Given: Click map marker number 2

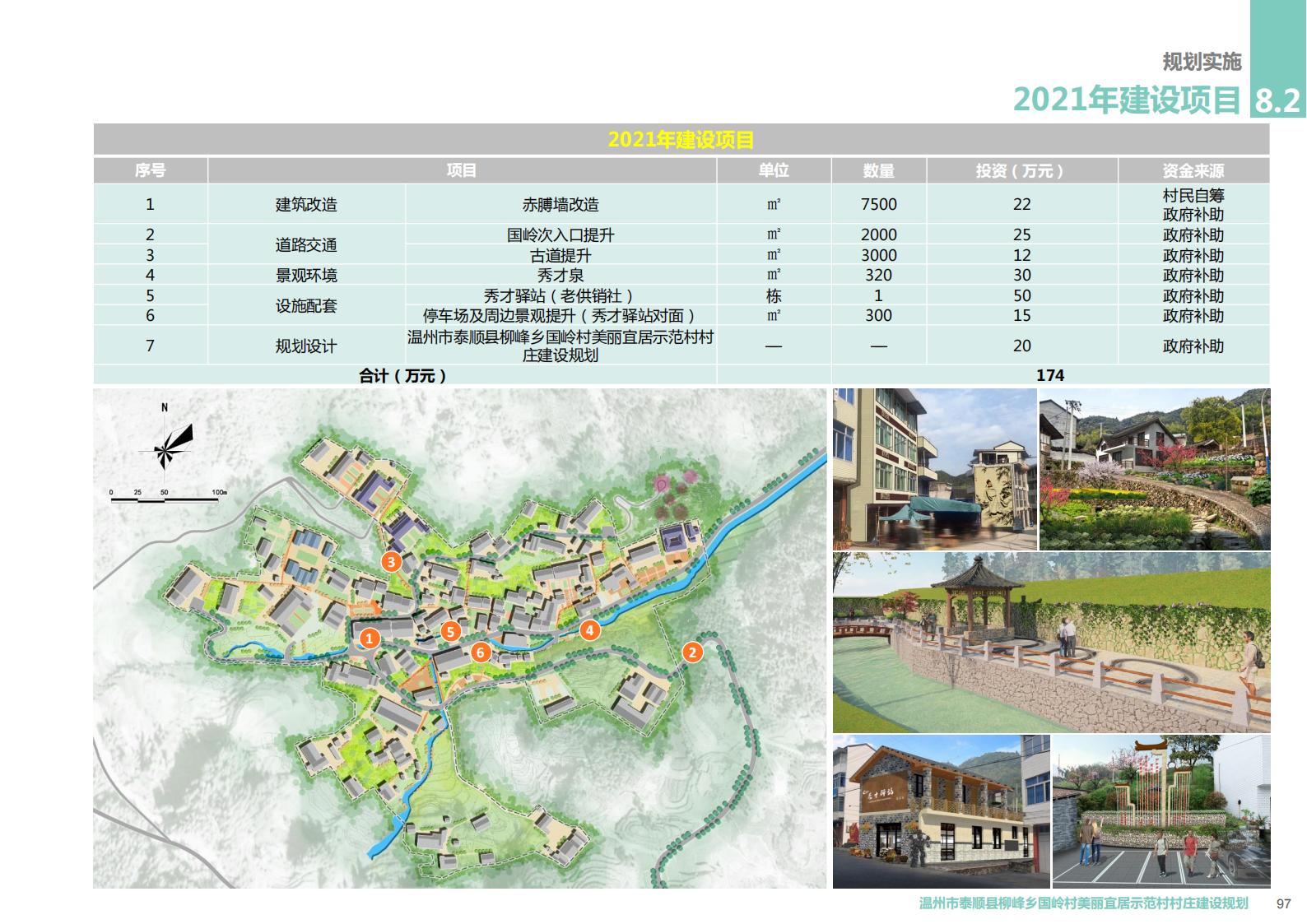Looking at the screenshot, I should pos(692,652).
